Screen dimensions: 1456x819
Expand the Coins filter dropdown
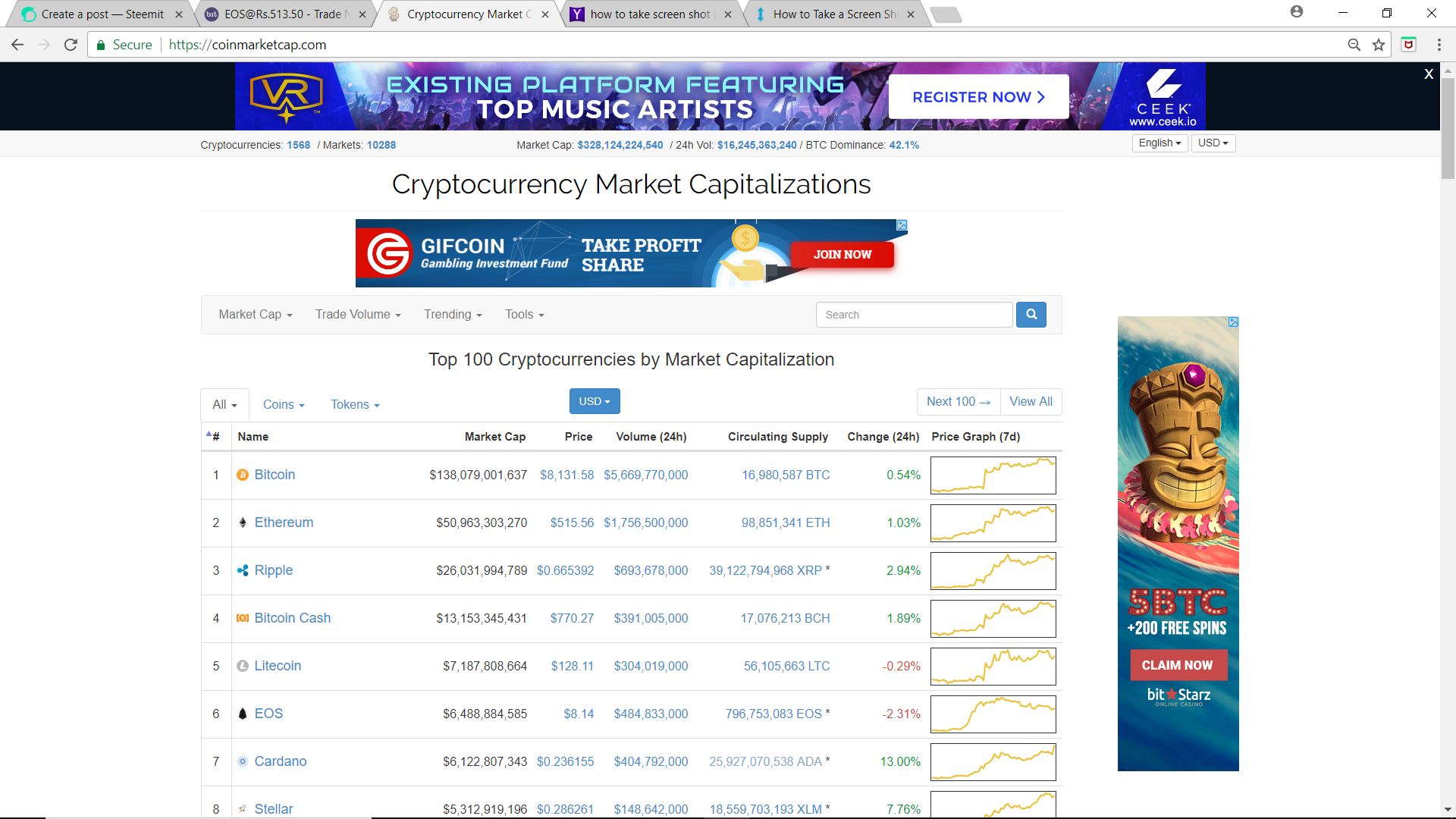284,405
